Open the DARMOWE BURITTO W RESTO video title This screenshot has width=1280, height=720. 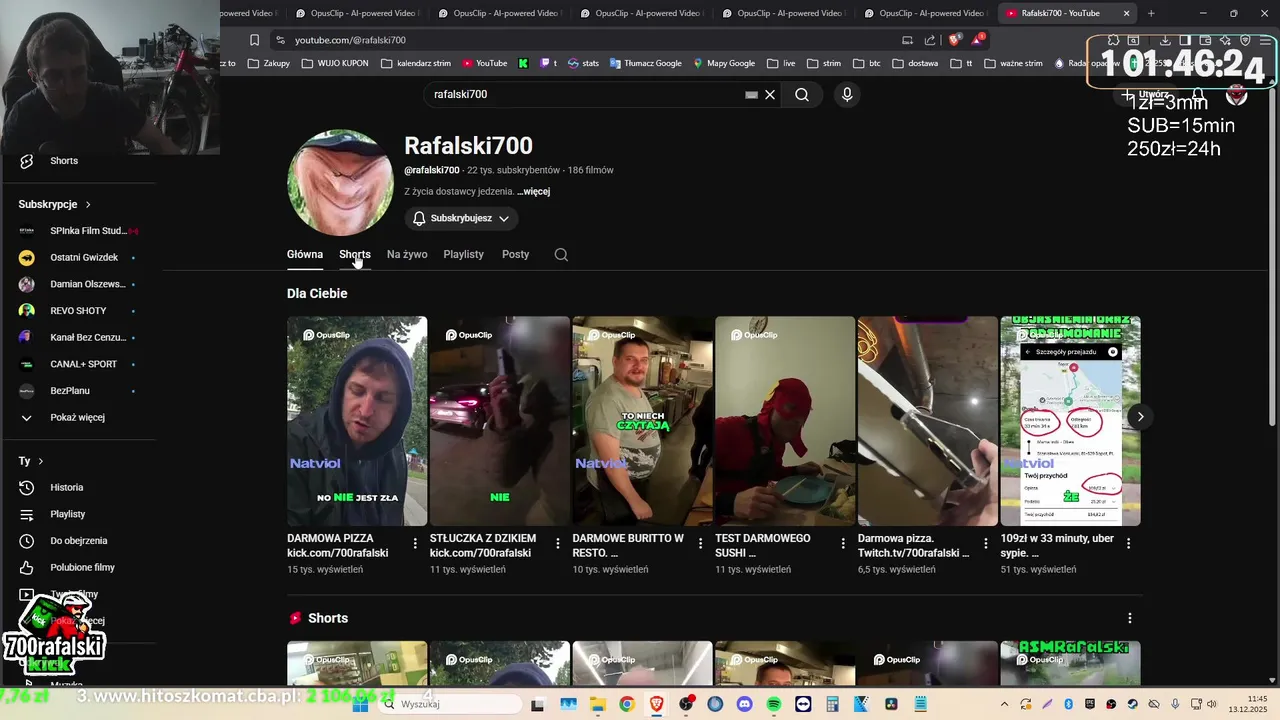628,545
